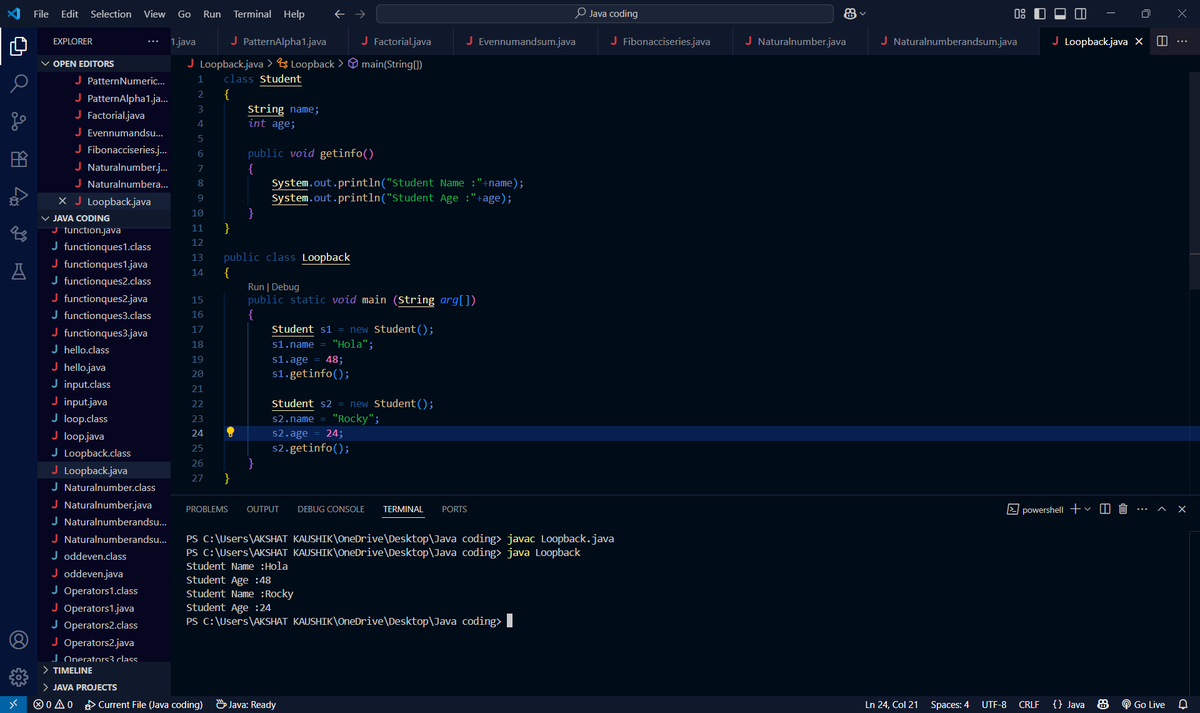Open the Copilot chat icon in title bar
1200x713 pixels.
(x=850, y=14)
